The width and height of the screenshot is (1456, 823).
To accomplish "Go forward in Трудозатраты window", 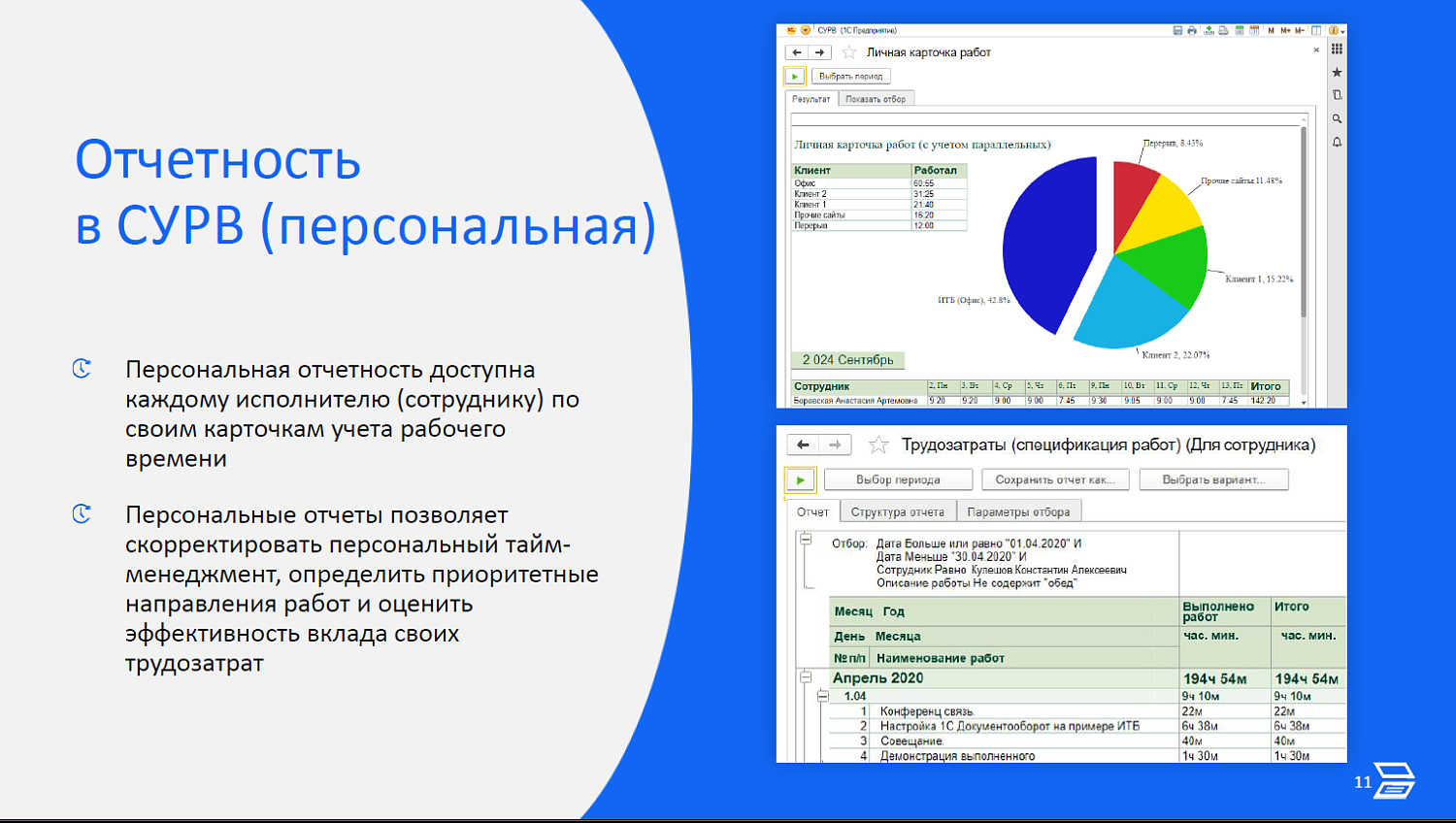I will coord(835,444).
